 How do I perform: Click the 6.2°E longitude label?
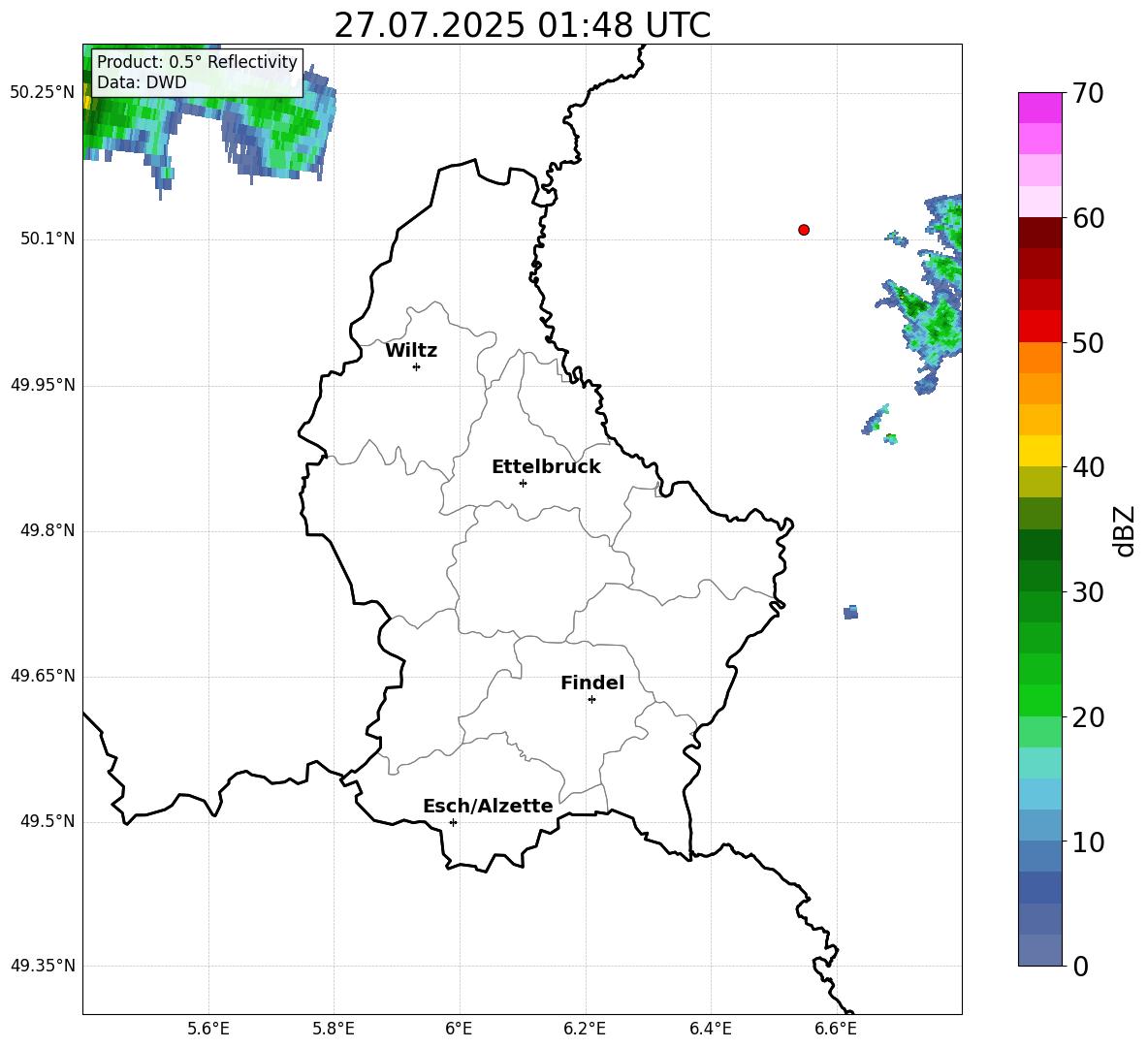click(x=585, y=1029)
